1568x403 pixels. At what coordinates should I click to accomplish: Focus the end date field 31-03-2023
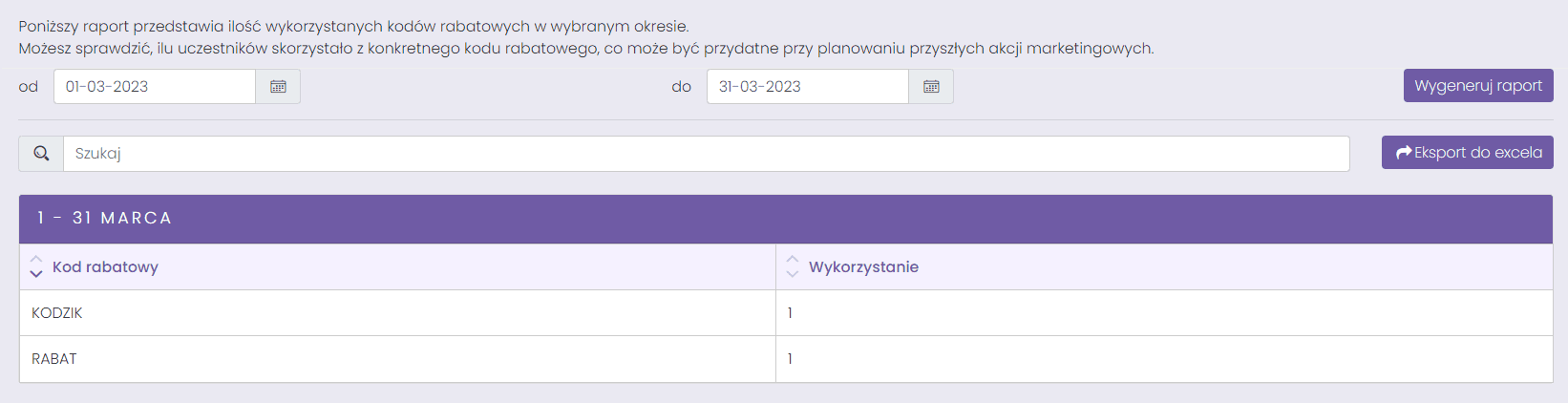click(x=808, y=87)
